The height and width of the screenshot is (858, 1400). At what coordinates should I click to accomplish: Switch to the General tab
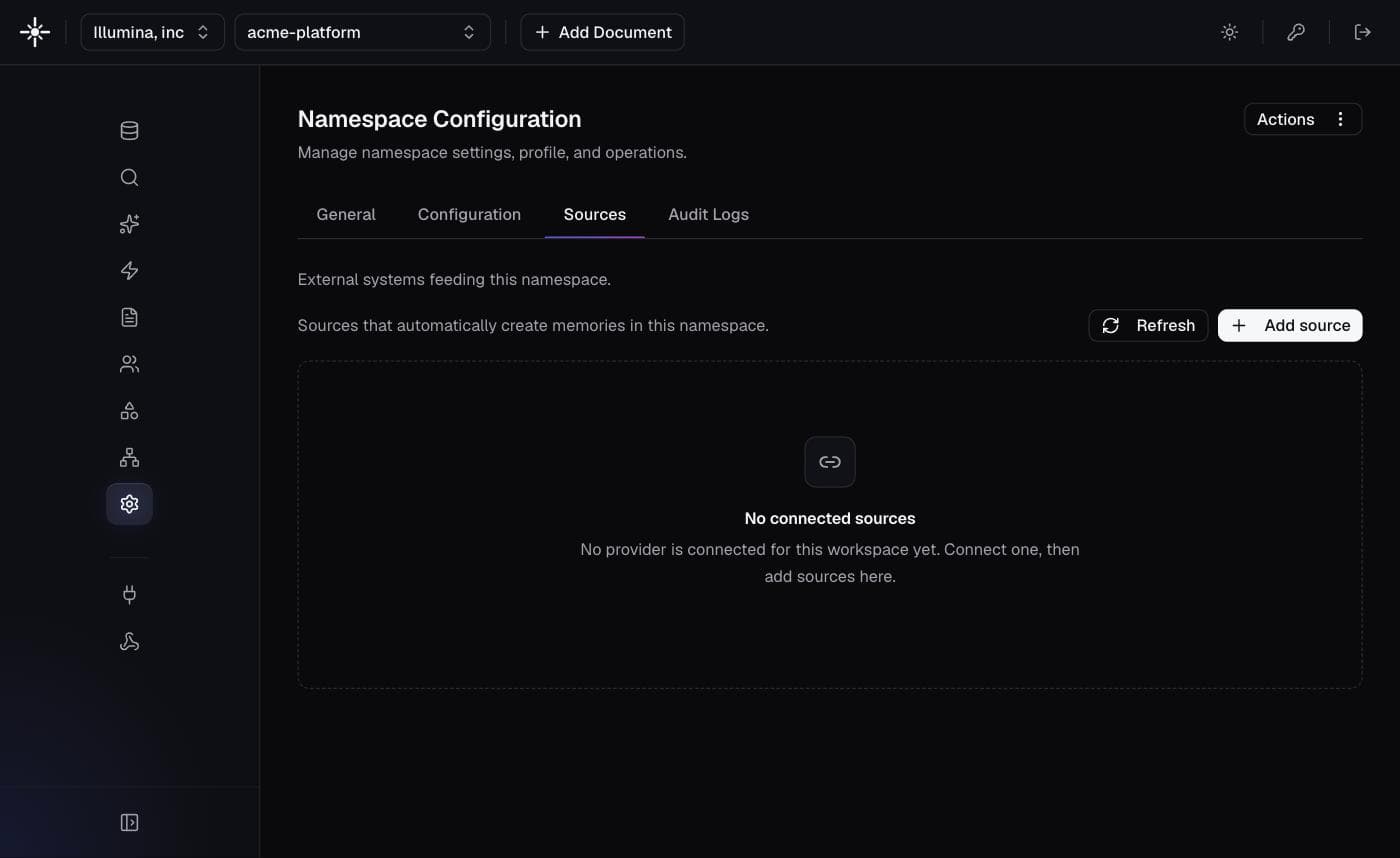click(x=346, y=214)
